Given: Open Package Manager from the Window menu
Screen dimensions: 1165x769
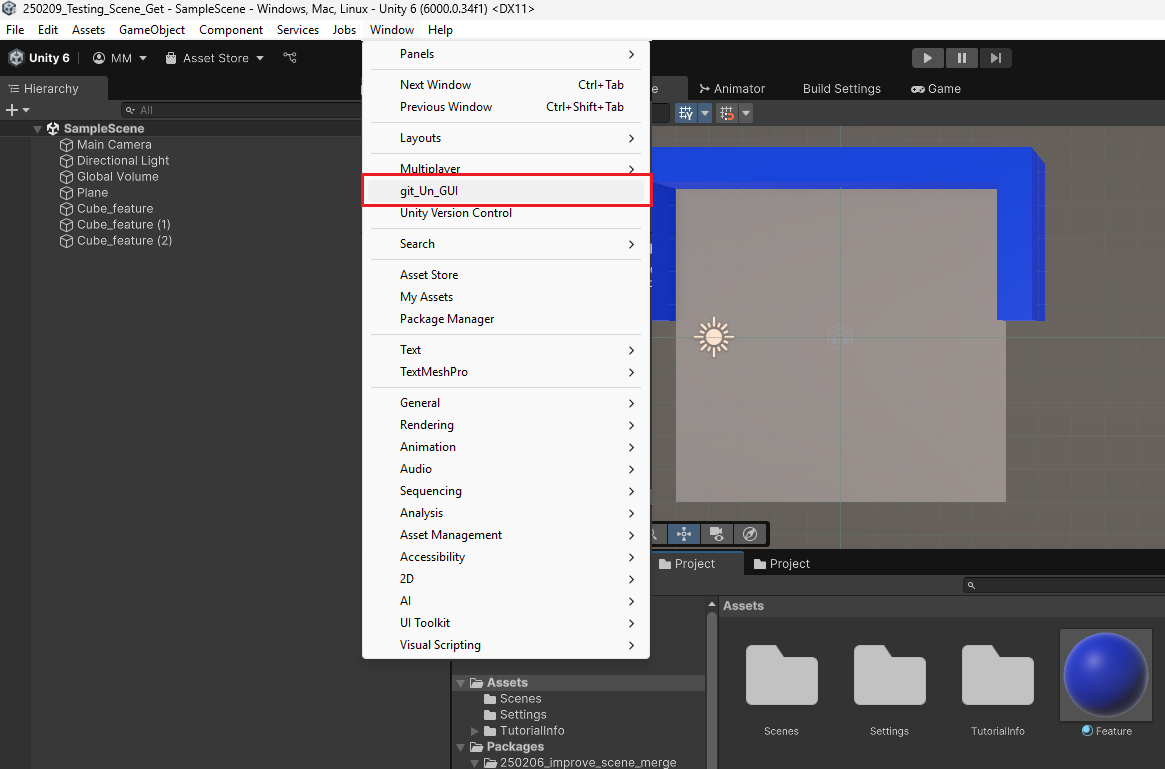Looking at the screenshot, I should coord(506,319).
